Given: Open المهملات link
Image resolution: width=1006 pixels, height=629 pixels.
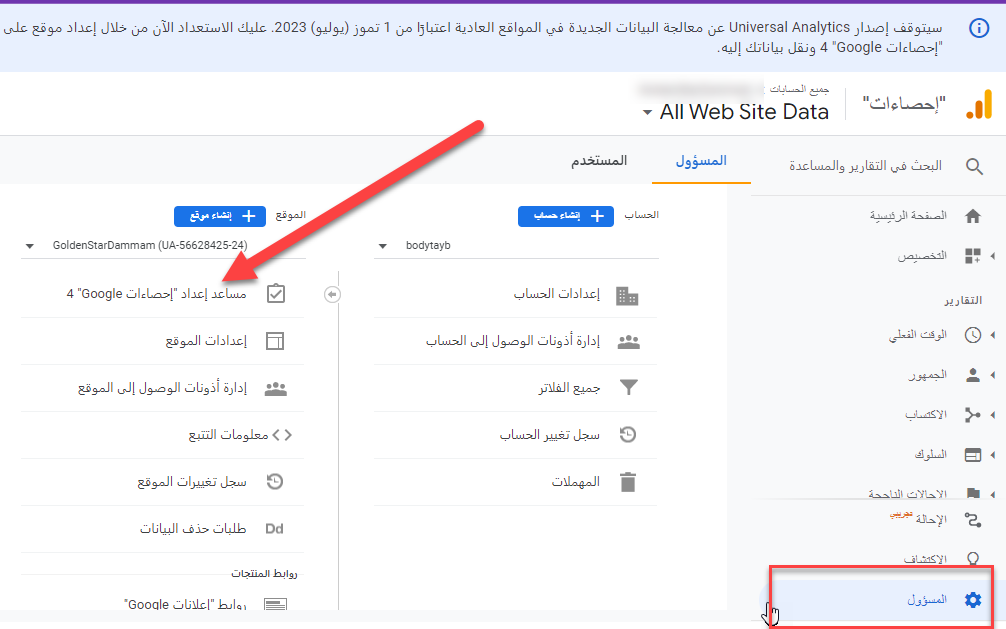Looking at the screenshot, I should click(575, 482).
